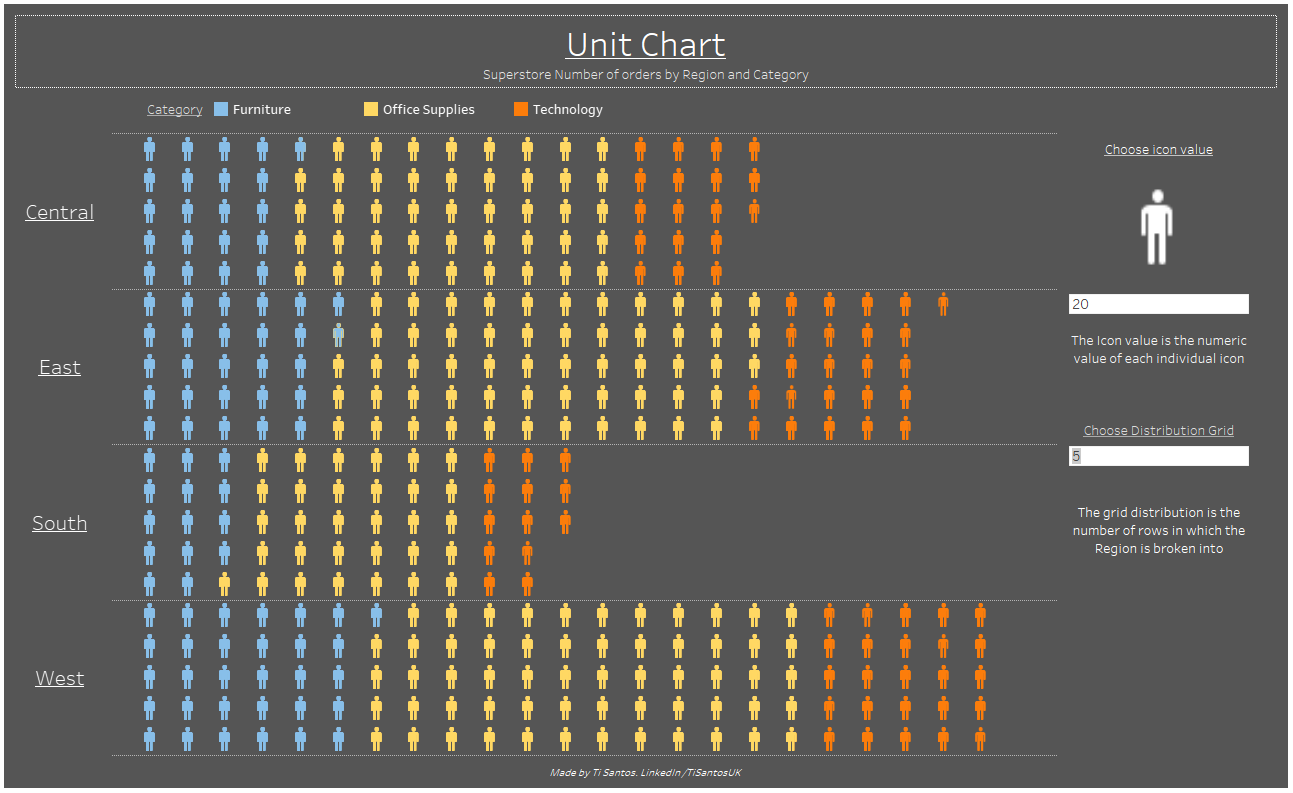Select the South region label
The height and width of the screenshot is (793, 1293).
pos(59,523)
